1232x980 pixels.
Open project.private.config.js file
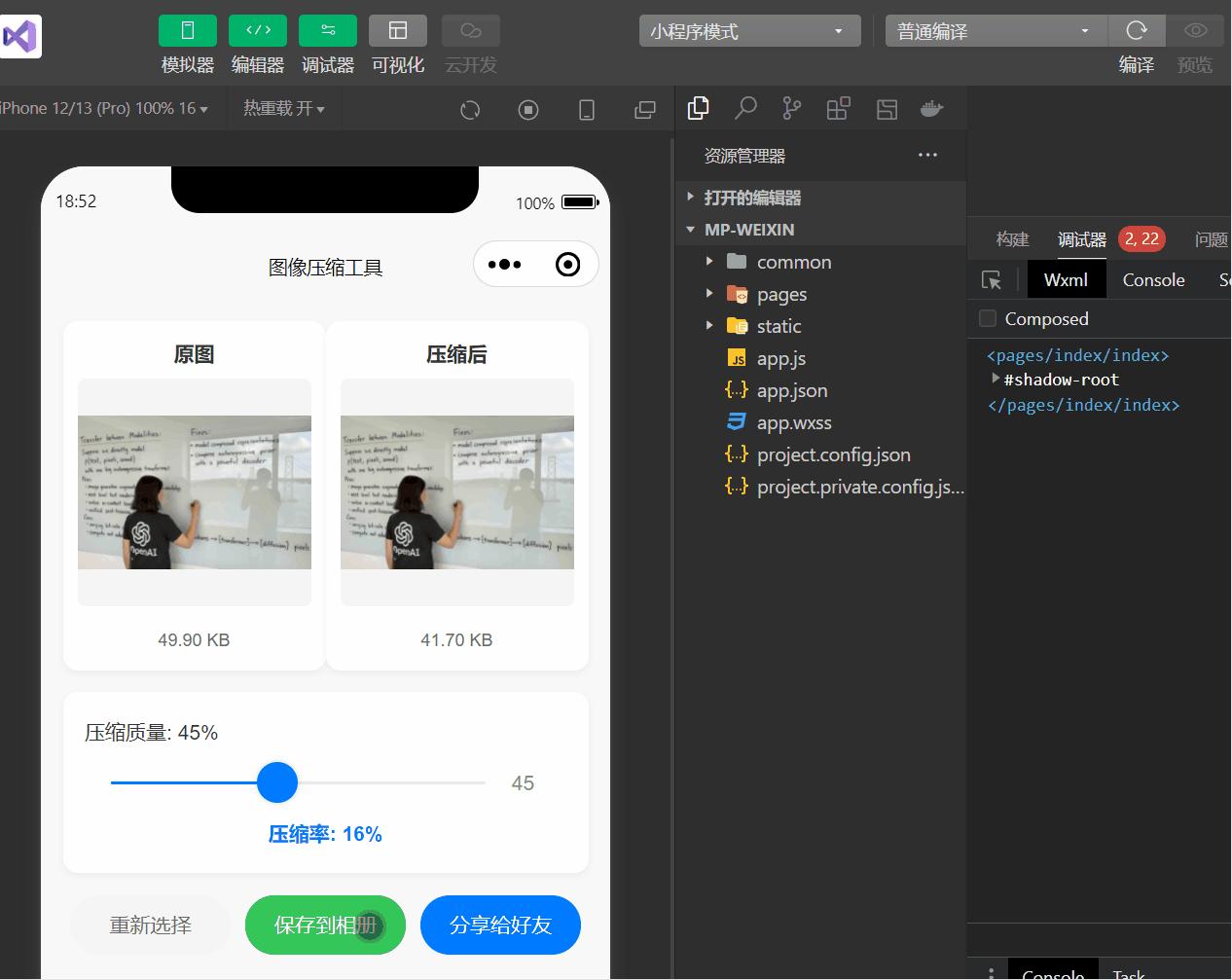[x=820, y=487]
